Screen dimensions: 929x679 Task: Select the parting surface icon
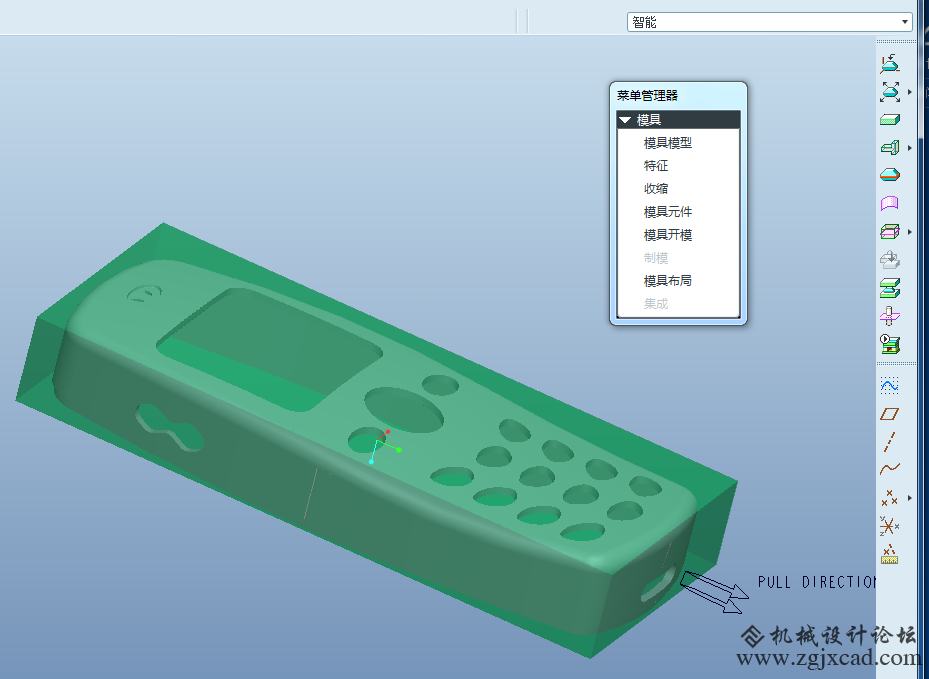(x=890, y=203)
